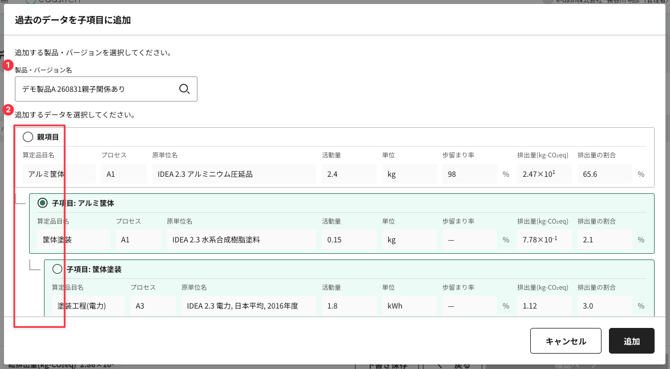The width and height of the screenshot is (670, 369).
Task: Click the キャンセル button
Action: pos(566,341)
